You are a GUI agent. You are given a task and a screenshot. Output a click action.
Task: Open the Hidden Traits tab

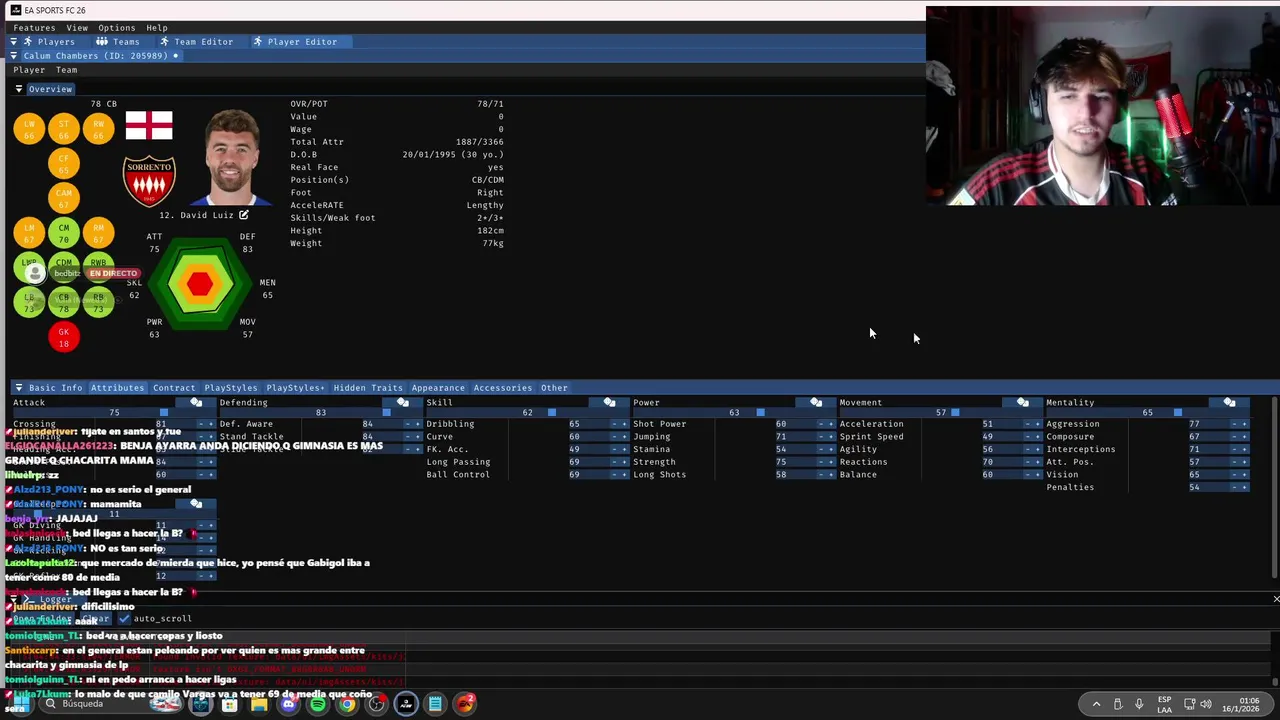pos(368,388)
